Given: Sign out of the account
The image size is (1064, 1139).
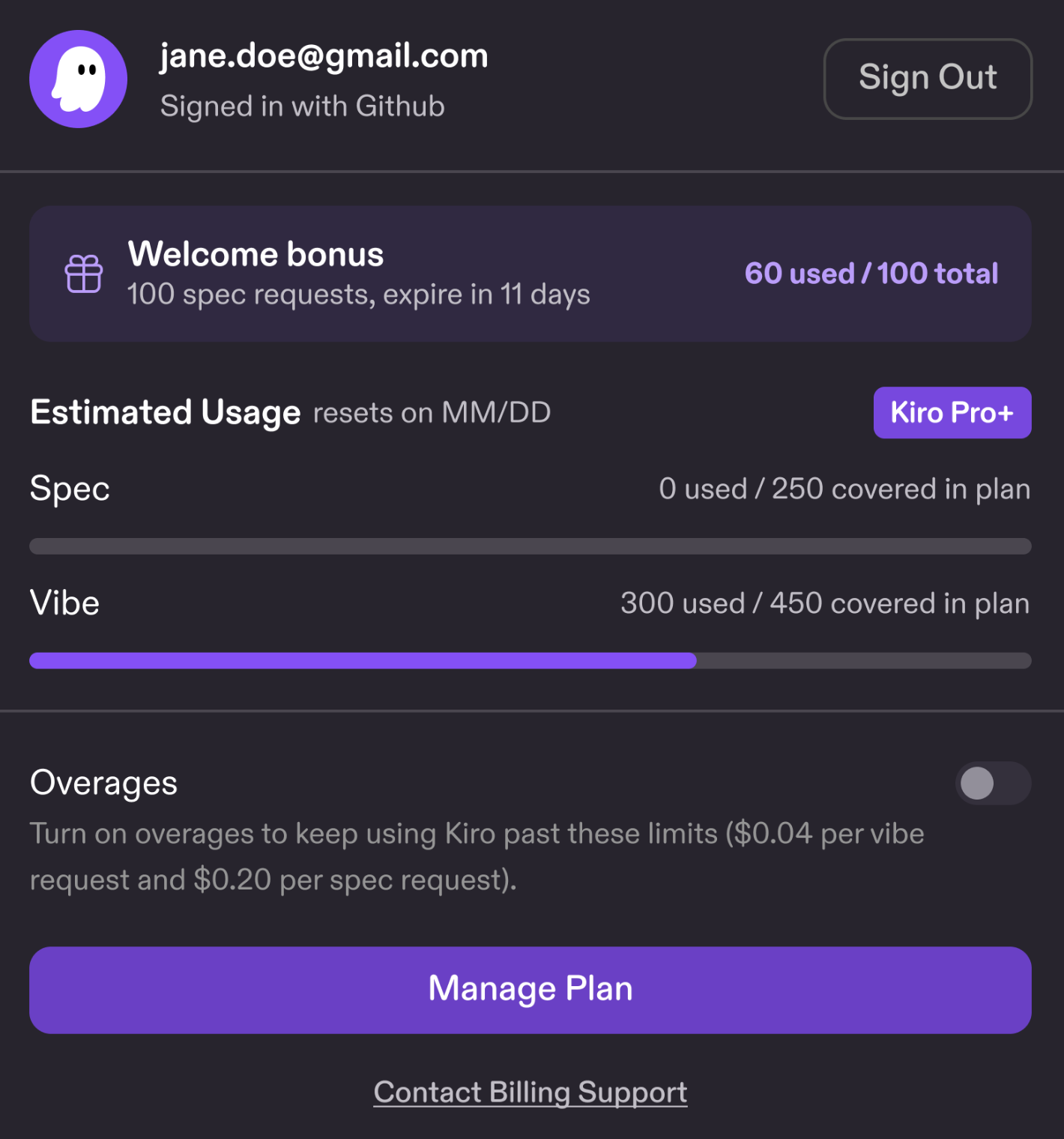Looking at the screenshot, I should pyautogui.click(x=928, y=79).
